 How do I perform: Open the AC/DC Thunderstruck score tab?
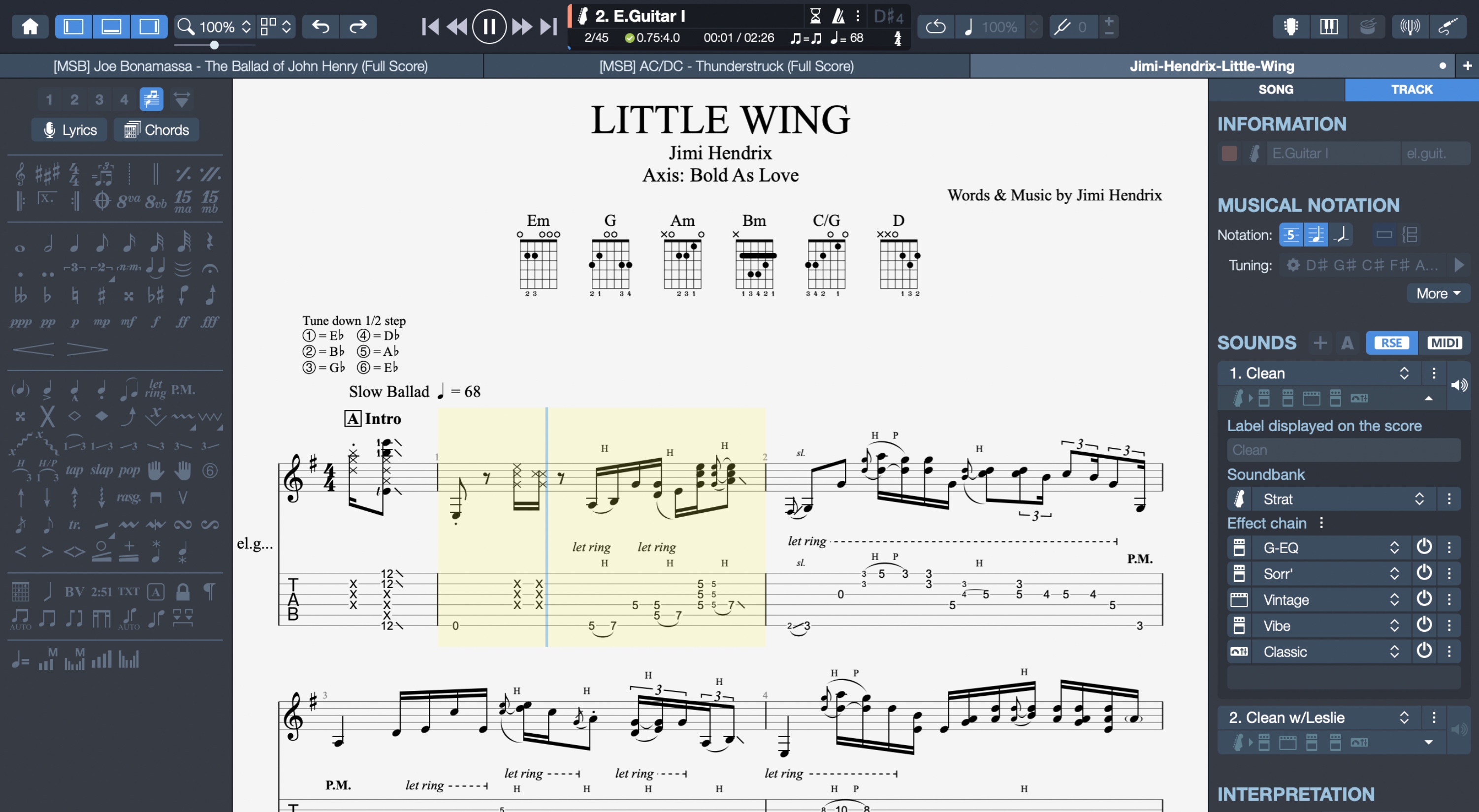pyautogui.click(x=726, y=65)
